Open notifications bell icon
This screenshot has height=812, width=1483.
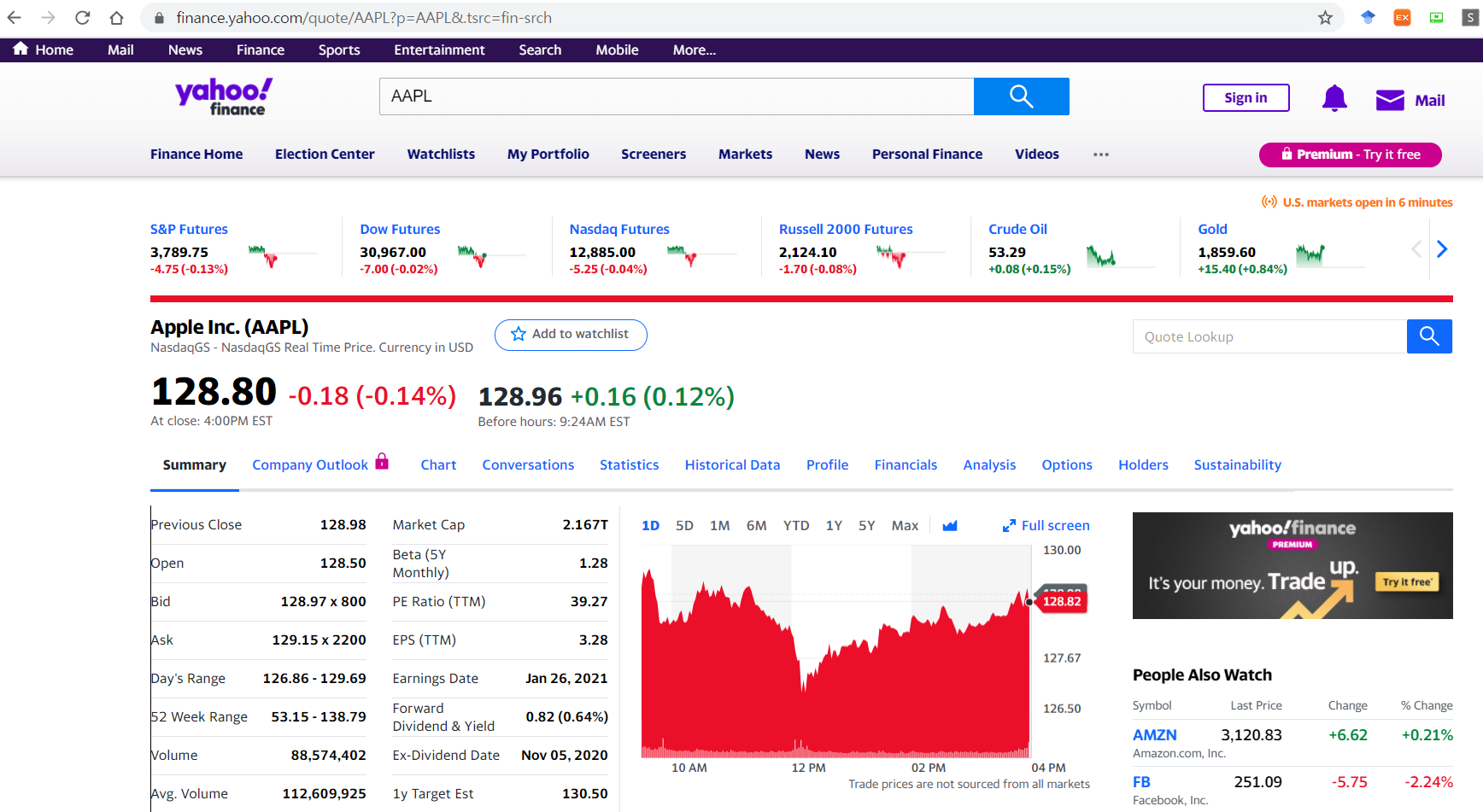click(1334, 99)
